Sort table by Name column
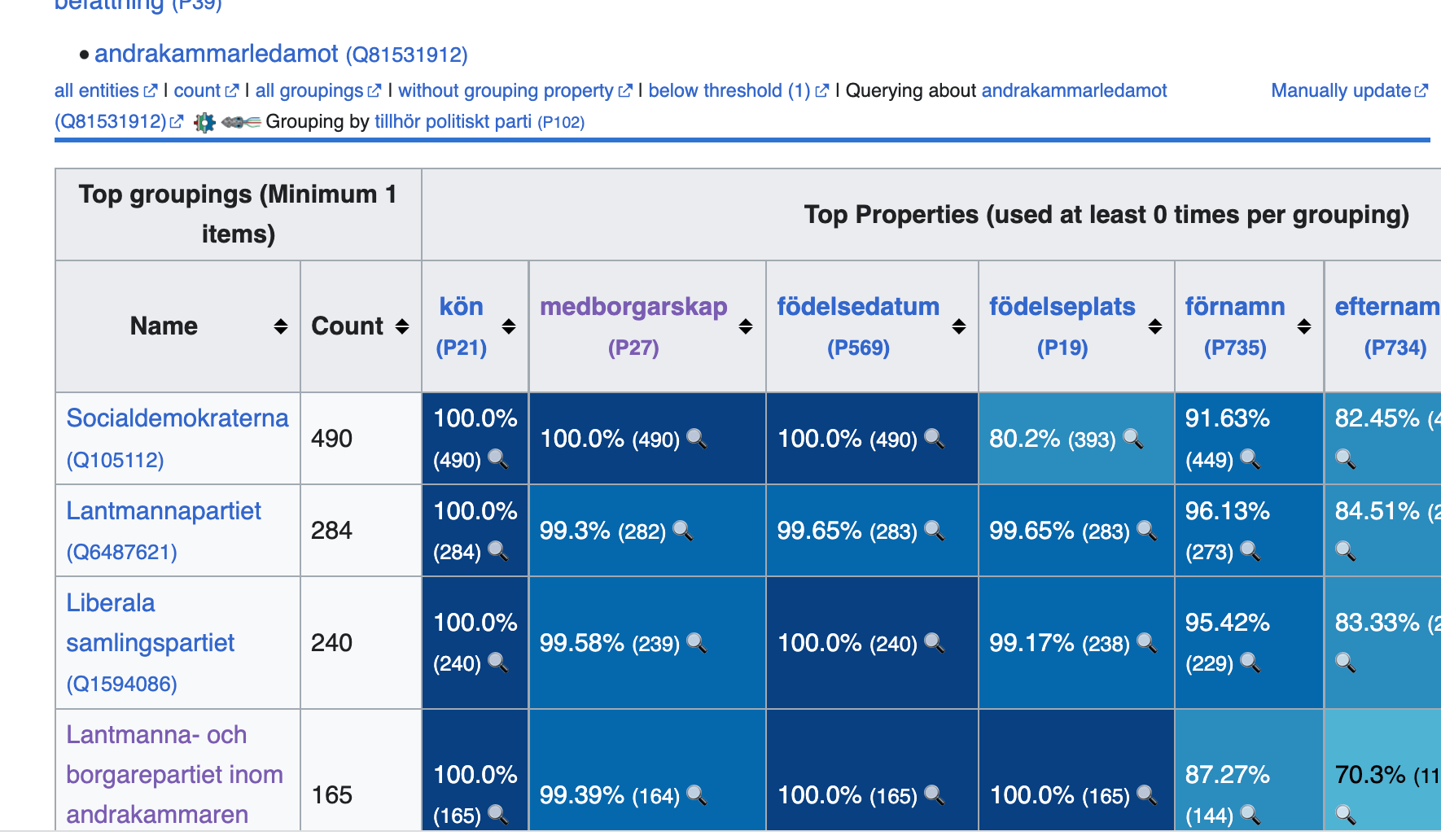Viewport: 1441px width, 840px height. click(x=281, y=326)
